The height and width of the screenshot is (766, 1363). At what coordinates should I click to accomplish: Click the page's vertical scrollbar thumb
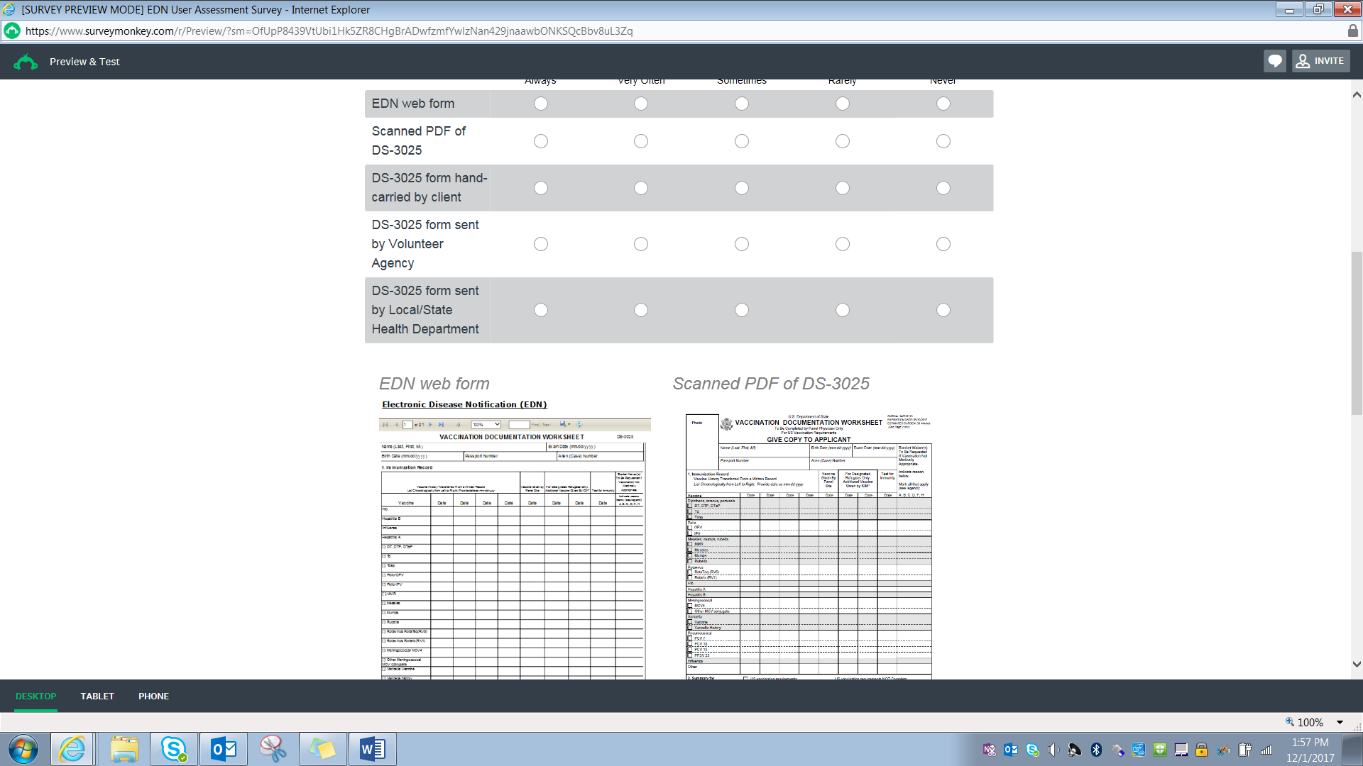coord(1356,332)
